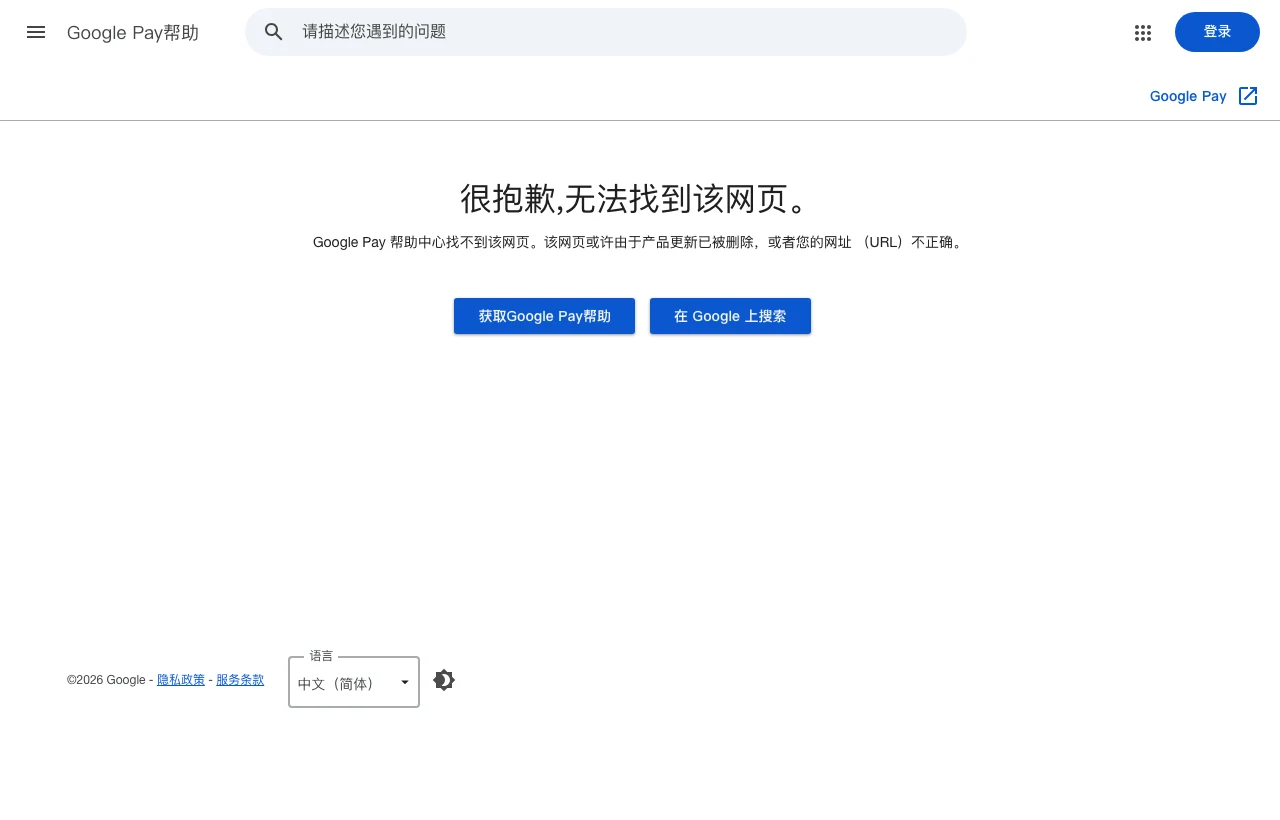Open the 服务条款 terms link
The width and height of the screenshot is (1280, 820).
click(x=240, y=680)
